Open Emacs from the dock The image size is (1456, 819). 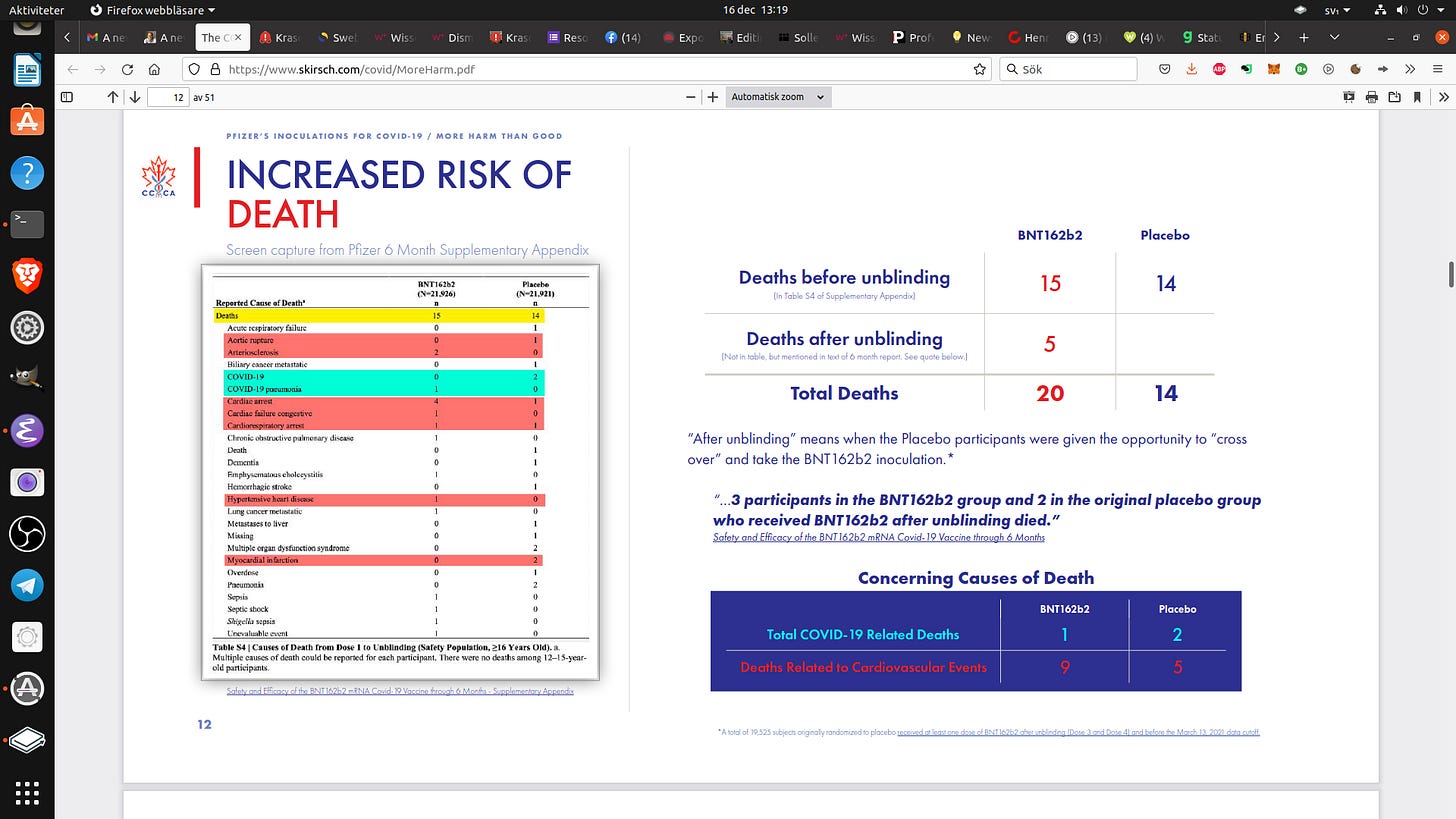click(27, 430)
